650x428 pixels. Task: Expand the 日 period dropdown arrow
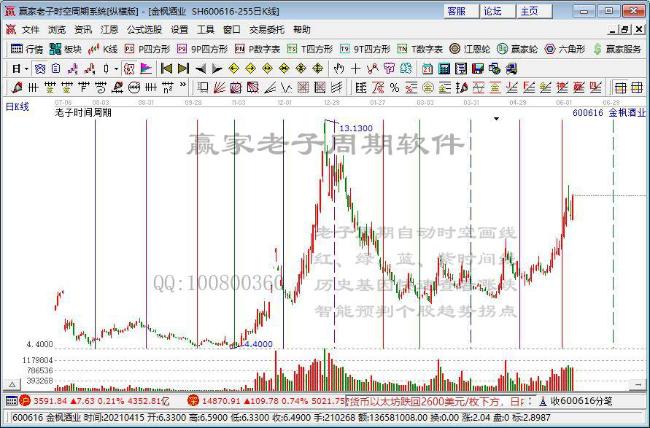tap(27, 69)
